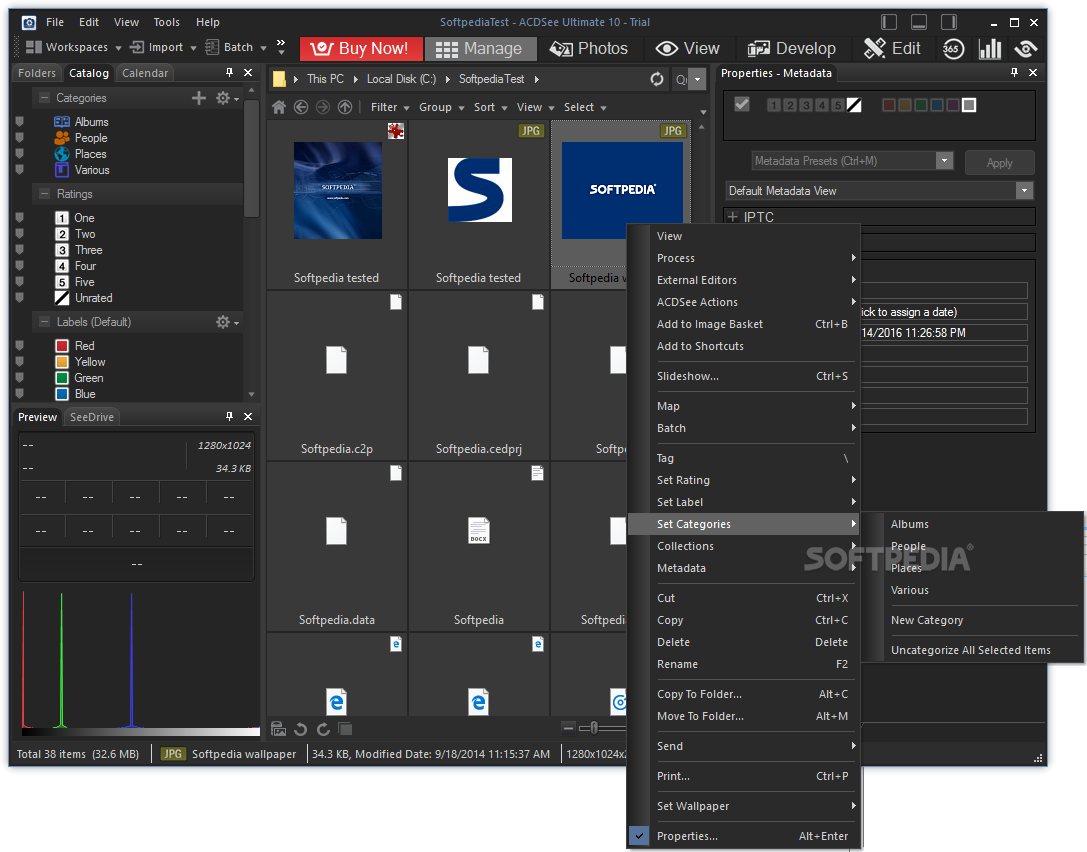Click the ACDSee app logo icon
The image size is (1087, 852).
click(x=28, y=23)
